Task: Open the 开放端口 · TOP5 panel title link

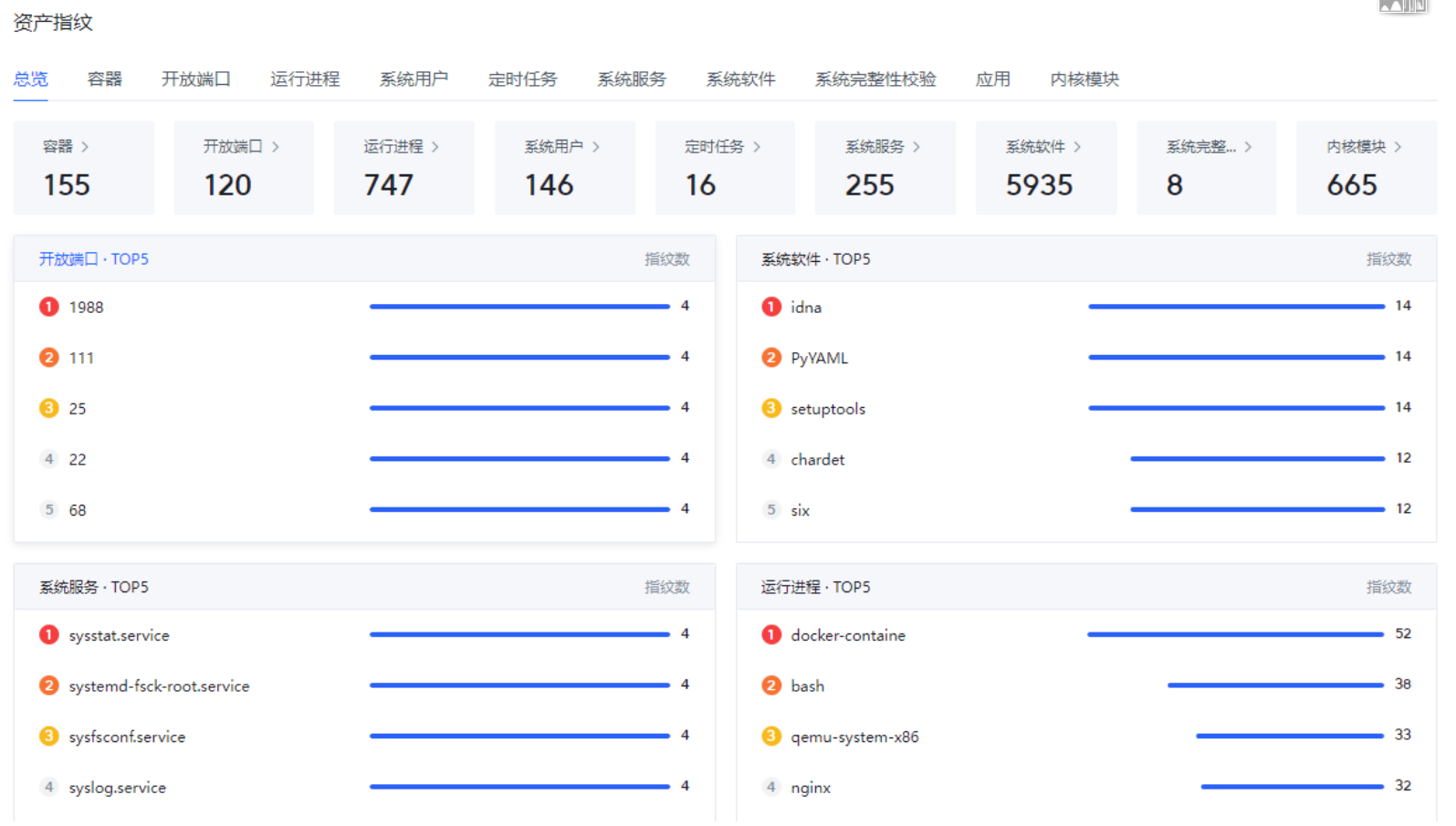Action: click(94, 259)
